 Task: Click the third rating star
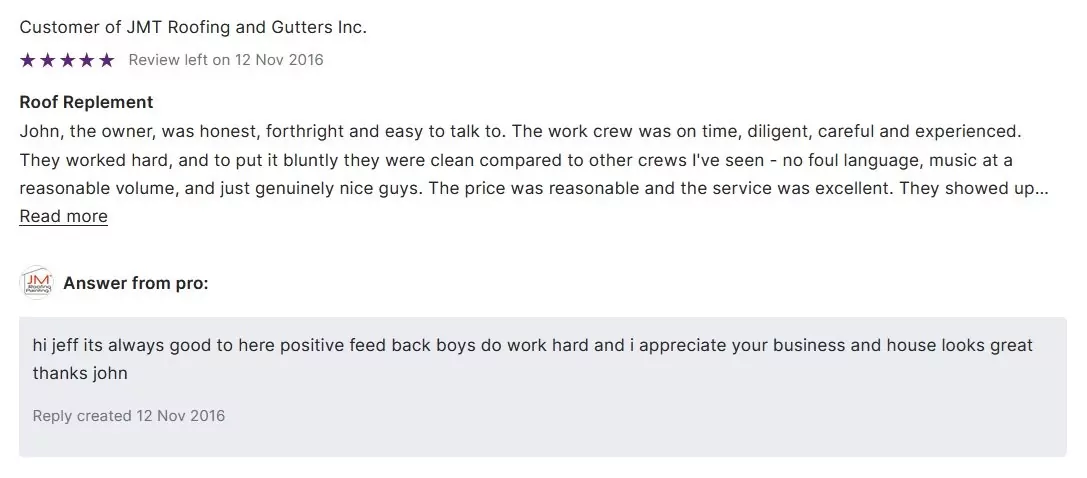point(67,60)
